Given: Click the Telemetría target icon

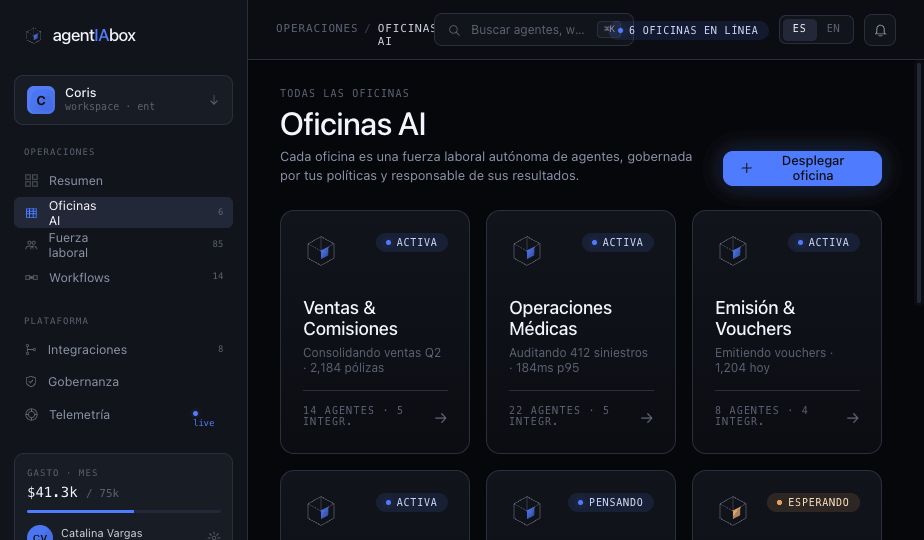Looking at the screenshot, I should pos(31,414).
